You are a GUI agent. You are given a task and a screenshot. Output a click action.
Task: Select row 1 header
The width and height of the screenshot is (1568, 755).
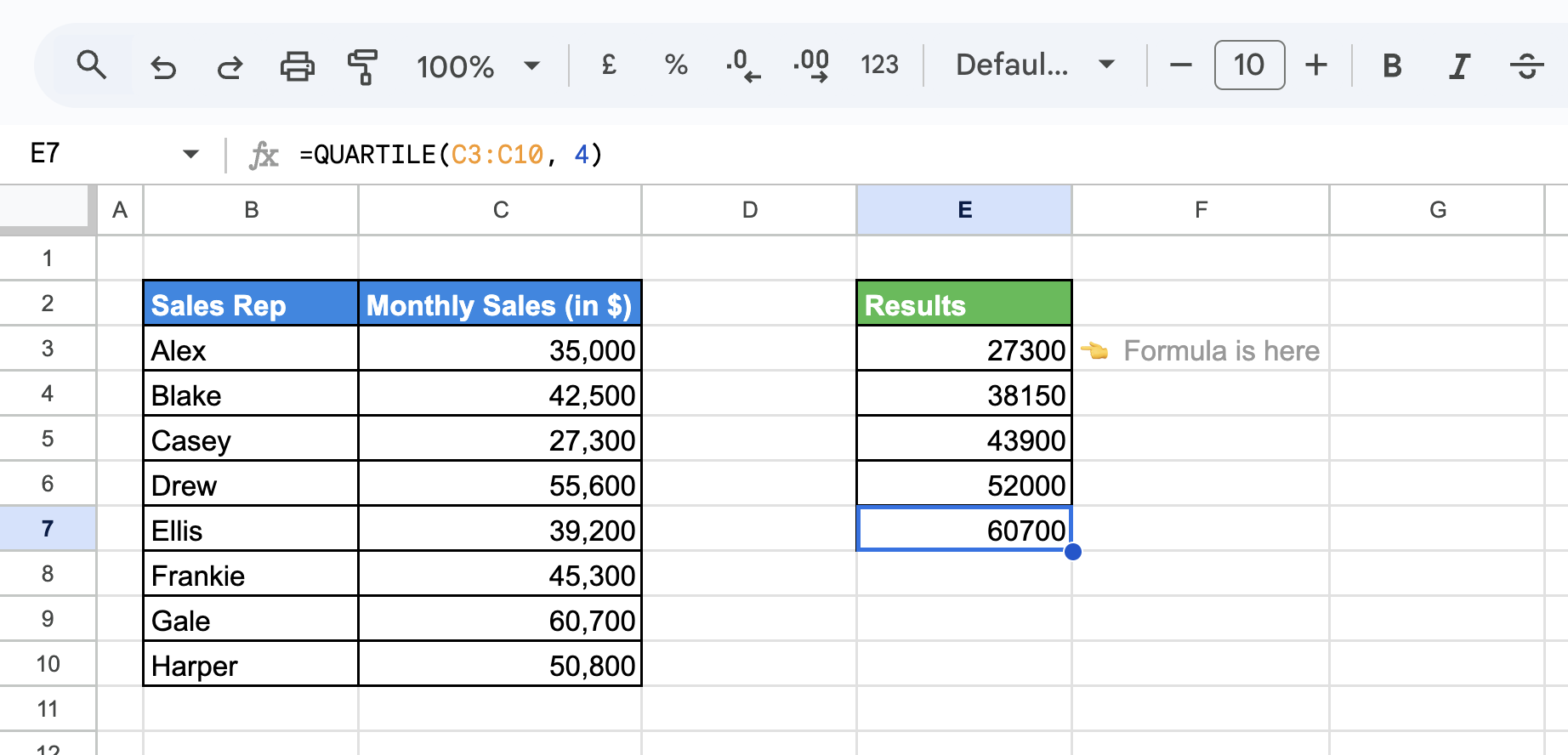(48, 258)
